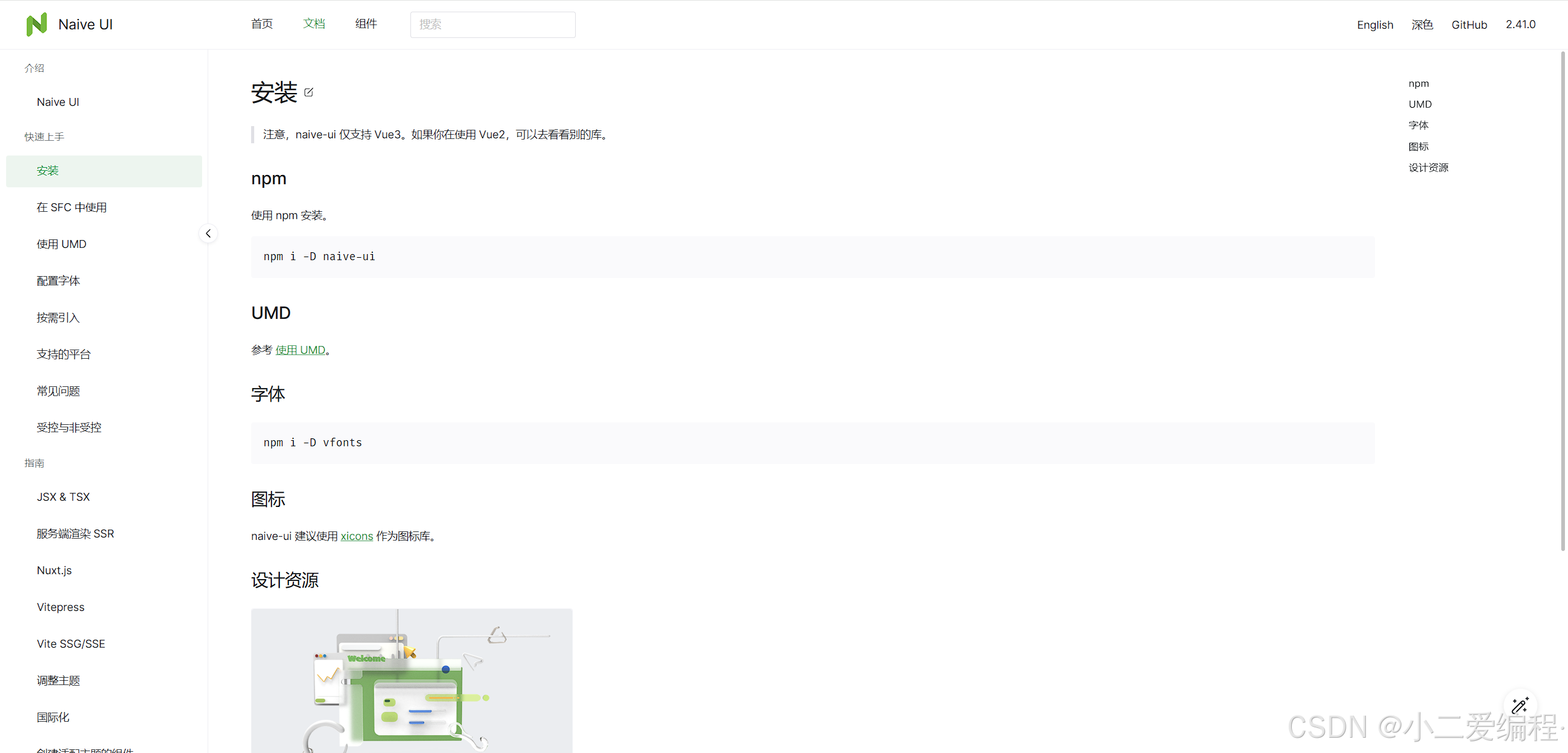Screen dimensions: 1568x753
Task: Open 在 SFC 中使用 in the sidebar
Action: click(72, 208)
